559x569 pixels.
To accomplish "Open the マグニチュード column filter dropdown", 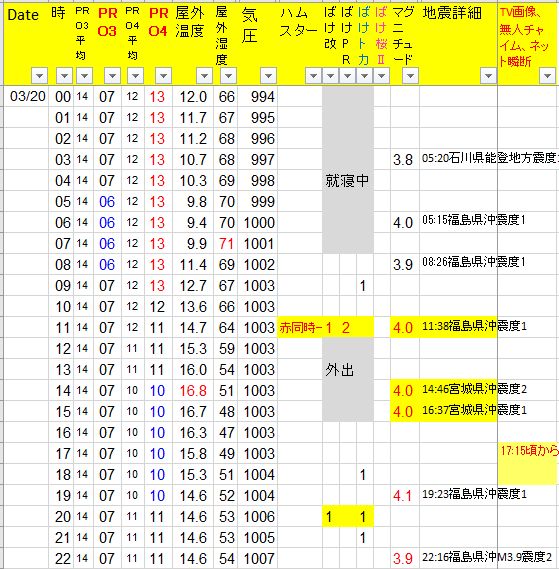I will [410, 76].
